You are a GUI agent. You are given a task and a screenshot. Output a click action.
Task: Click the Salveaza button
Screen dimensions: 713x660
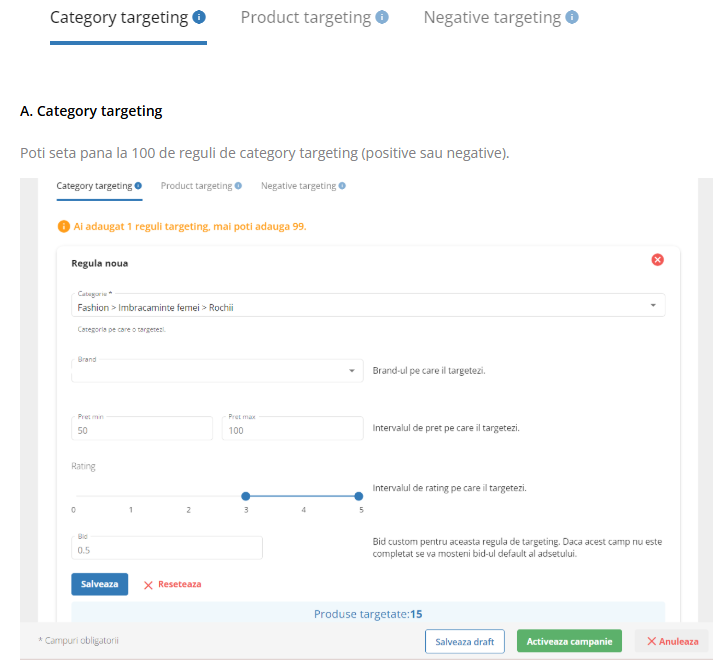pos(100,584)
